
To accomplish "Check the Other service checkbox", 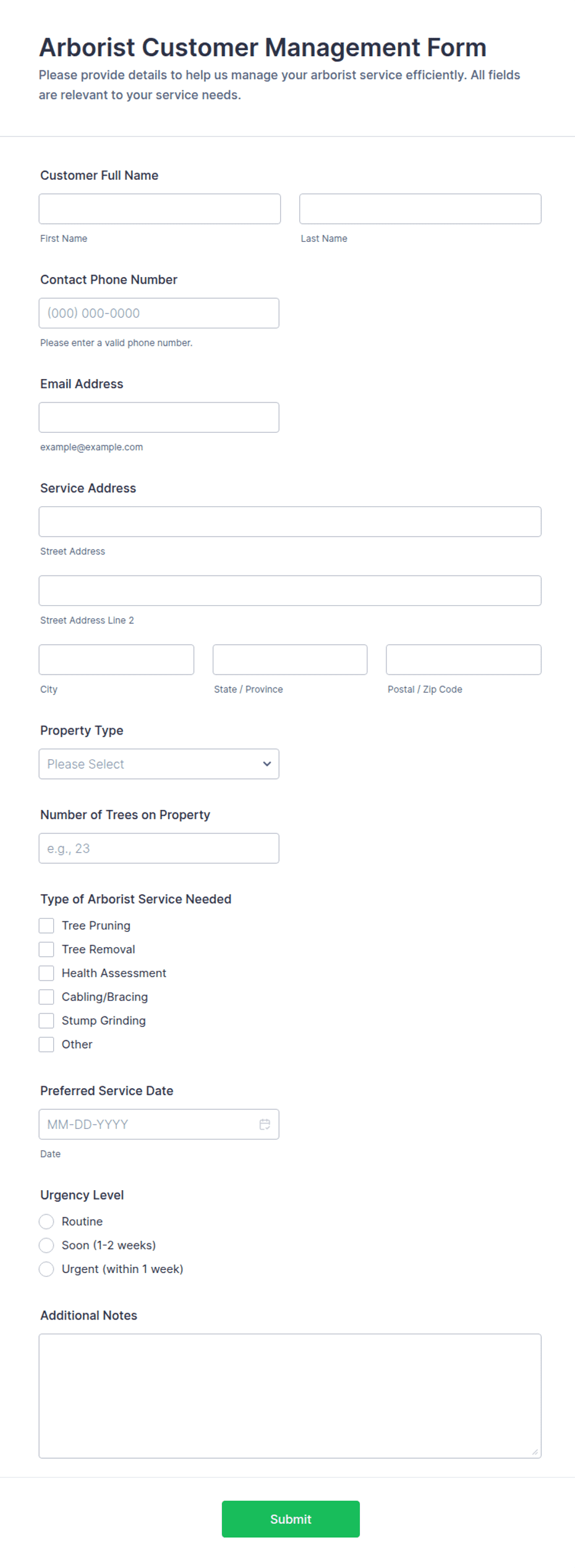I will tap(46, 1044).
